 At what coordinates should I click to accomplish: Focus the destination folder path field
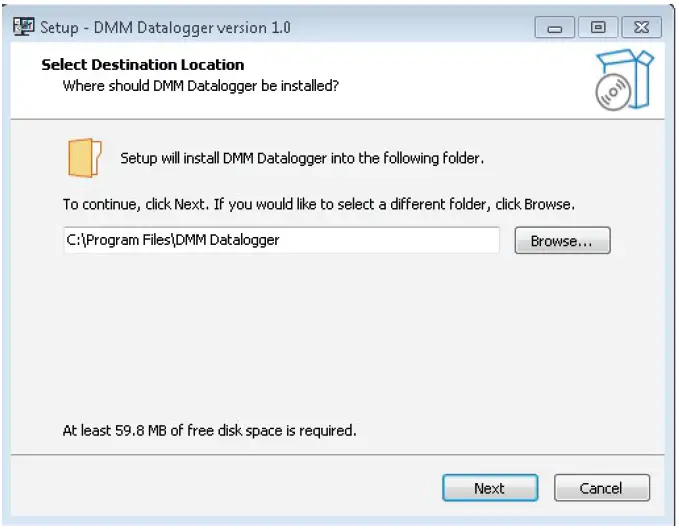(x=280, y=241)
